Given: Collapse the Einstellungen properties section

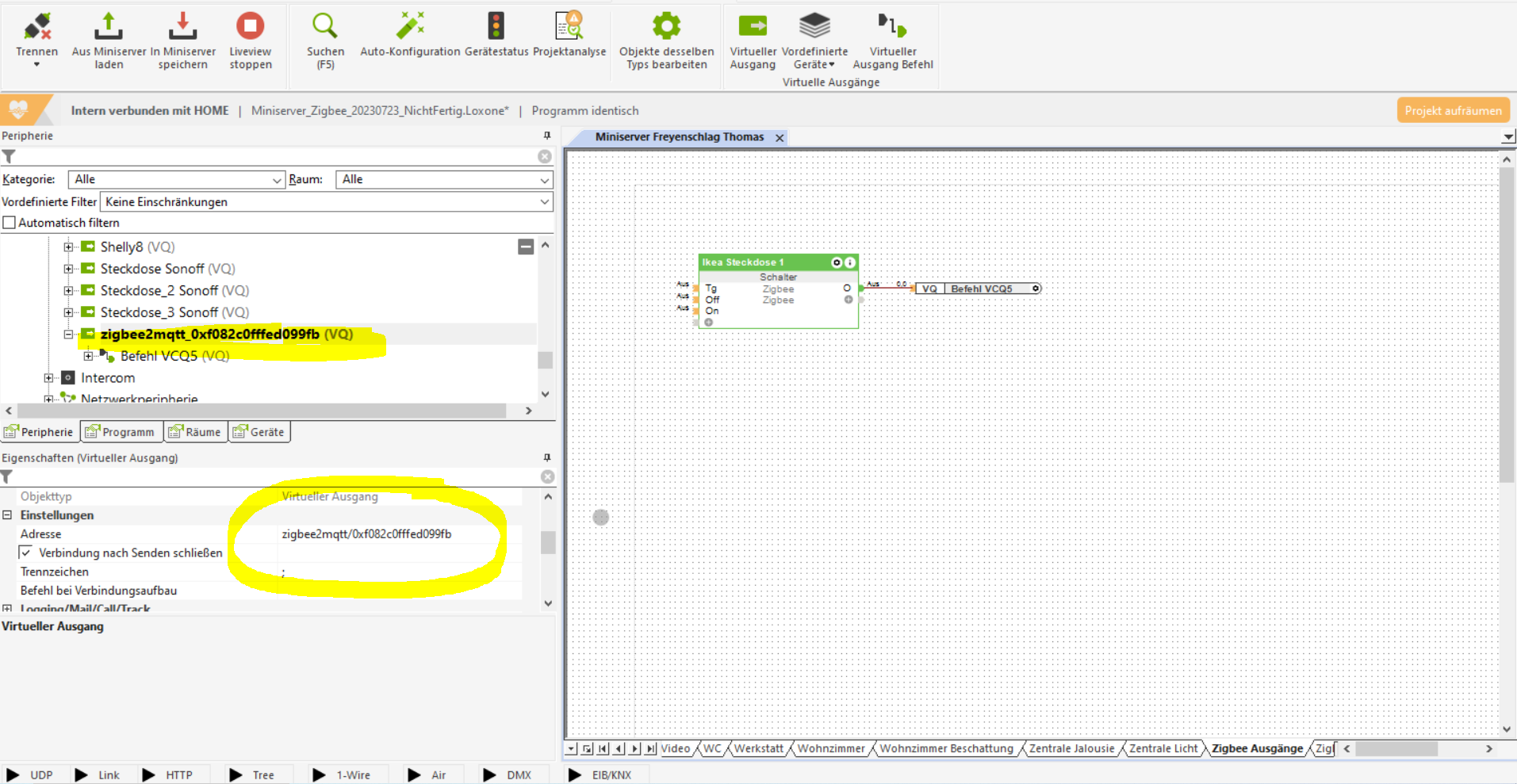Looking at the screenshot, I should 7,515.
